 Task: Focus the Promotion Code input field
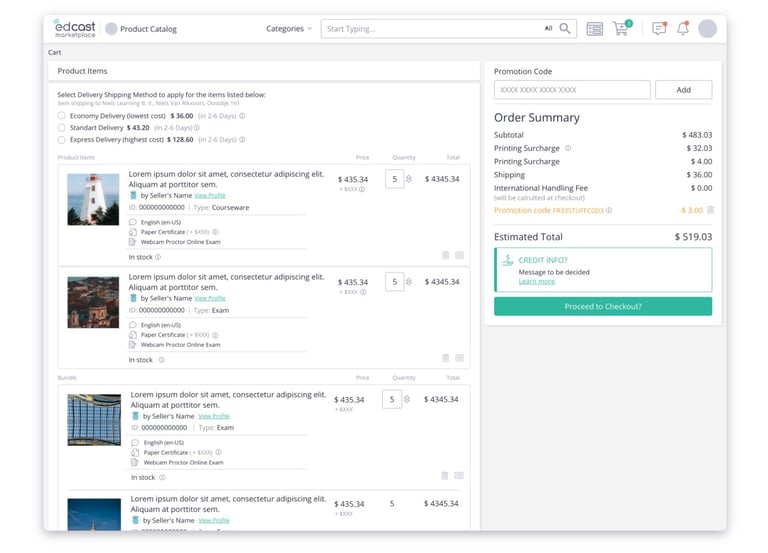572,90
